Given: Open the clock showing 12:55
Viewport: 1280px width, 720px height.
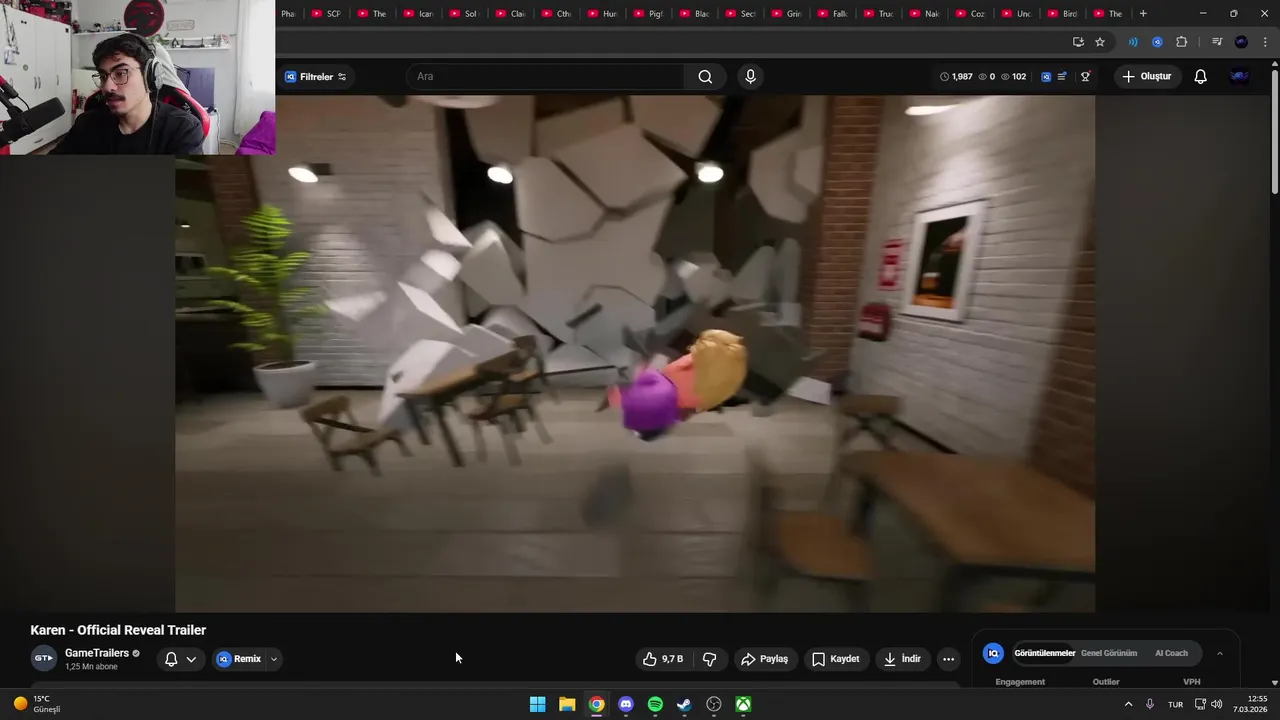Looking at the screenshot, I should [x=1252, y=704].
